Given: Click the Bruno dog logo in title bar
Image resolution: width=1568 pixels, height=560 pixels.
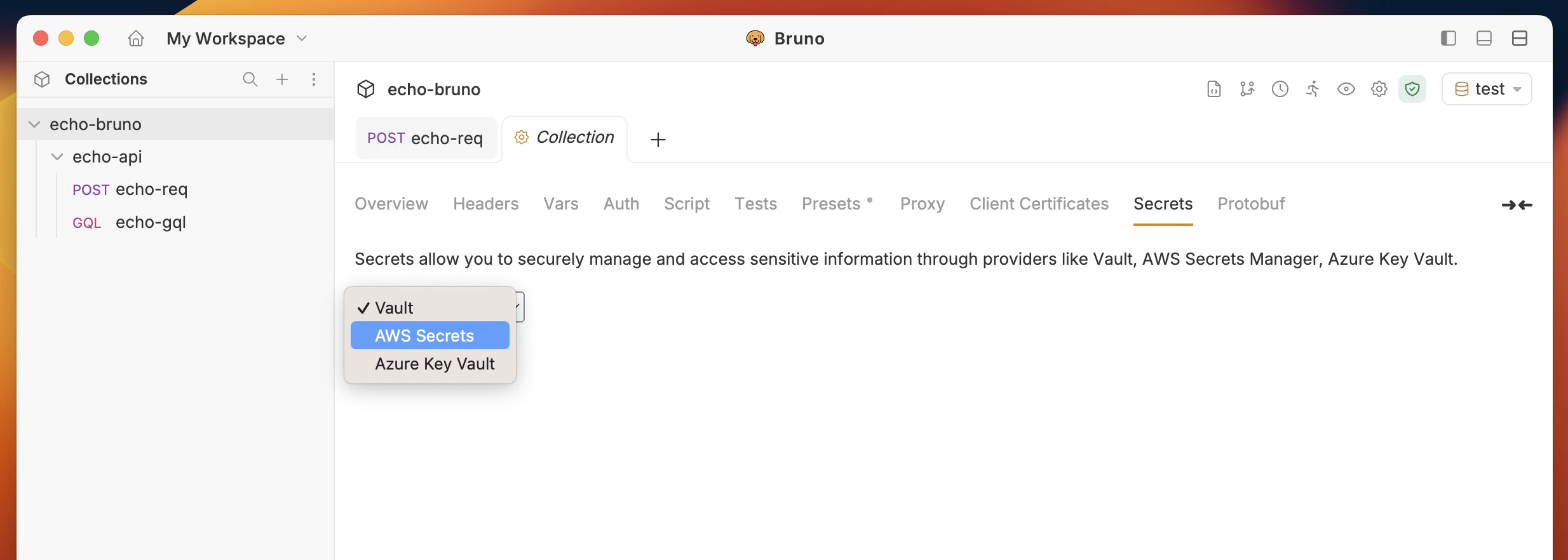Looking at the screenshot, I should click(x=755, y=39).
